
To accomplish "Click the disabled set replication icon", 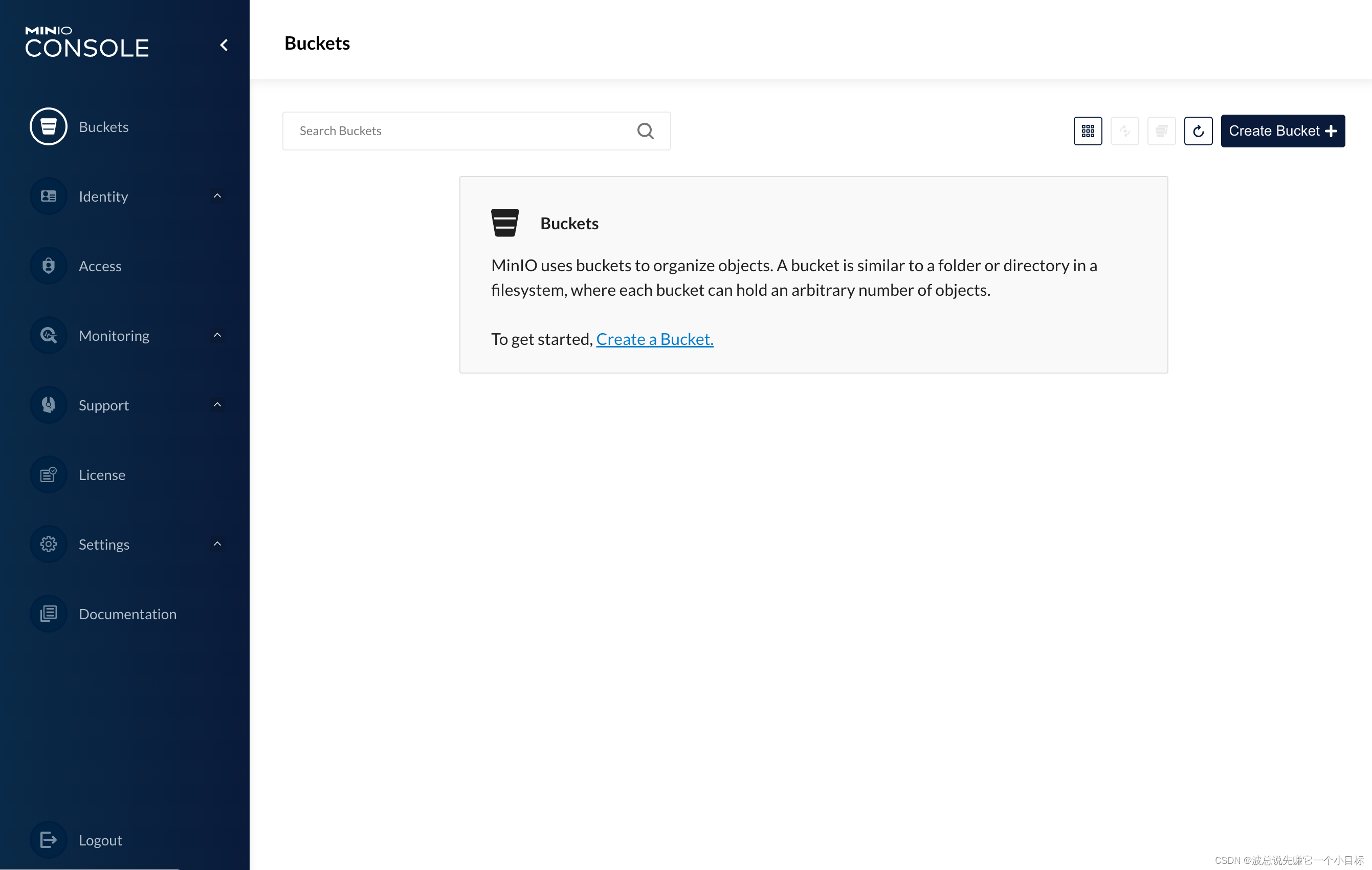I will (1125, 131).
